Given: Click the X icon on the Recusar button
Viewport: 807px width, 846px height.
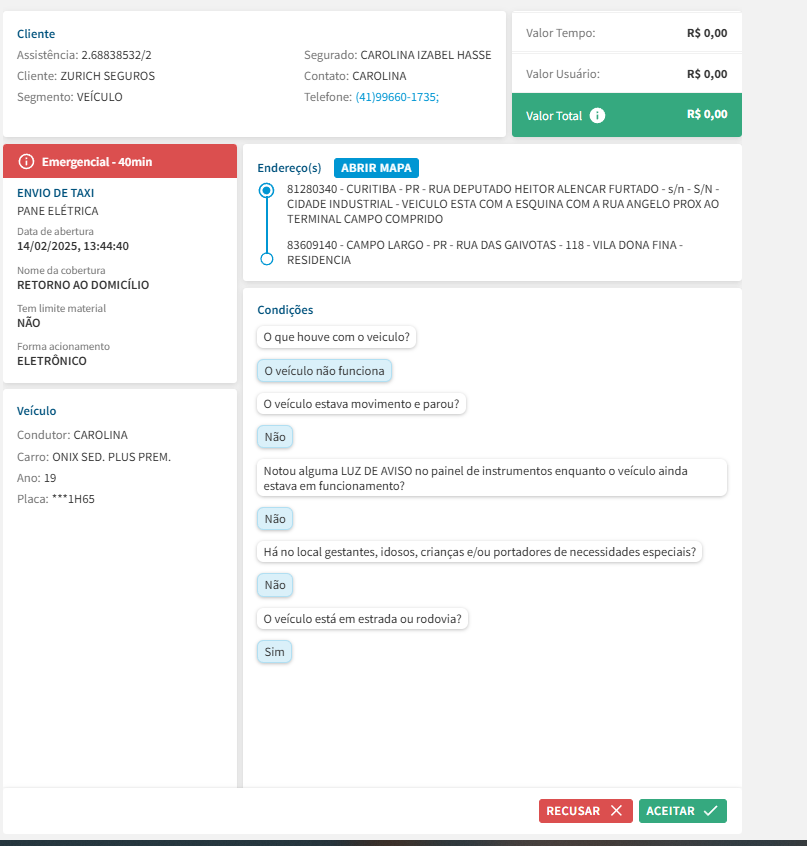Looking at the screenshot, I should 616,811.
